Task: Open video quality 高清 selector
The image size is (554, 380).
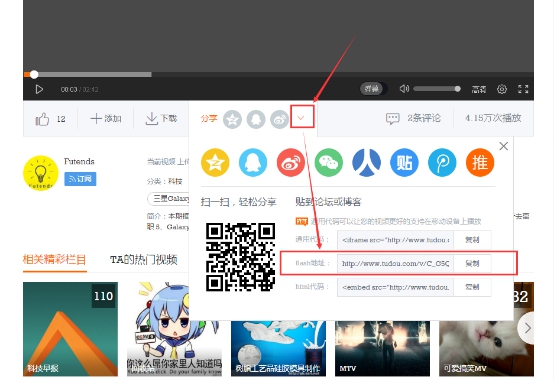Action: (x=479, y=89)
